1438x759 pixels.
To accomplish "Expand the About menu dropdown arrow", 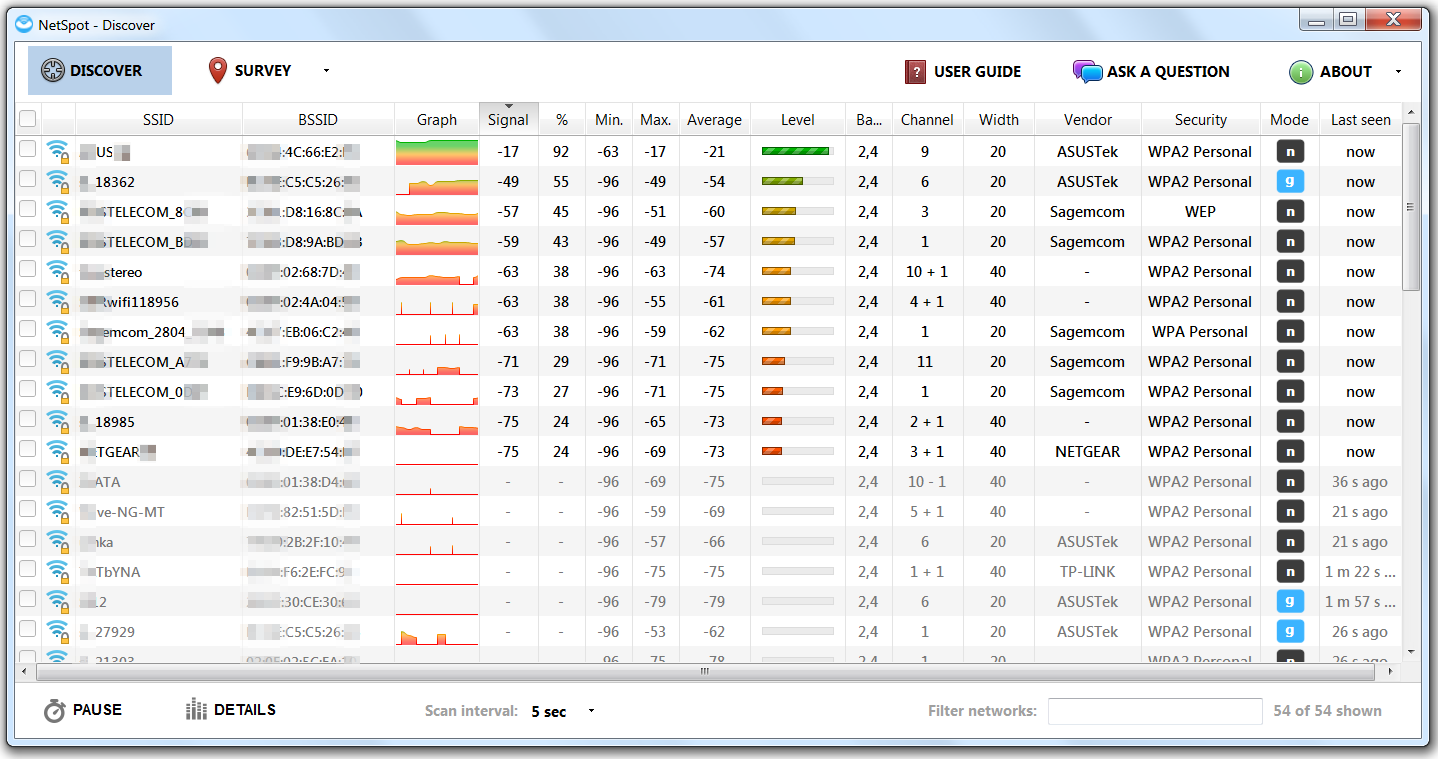I will click(1398, 72).
